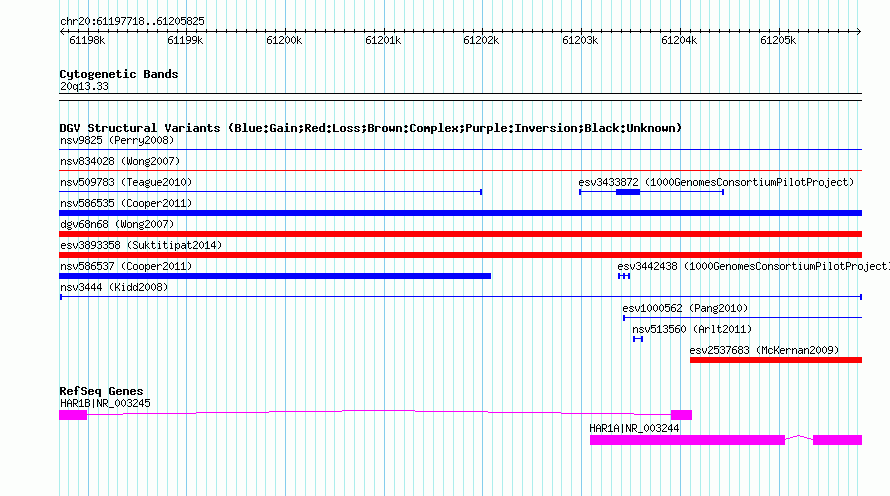Click the HAR1B first exon magenta block
Image resolution: width=890 pixels, height=496 pixels.
pos(73,415)
